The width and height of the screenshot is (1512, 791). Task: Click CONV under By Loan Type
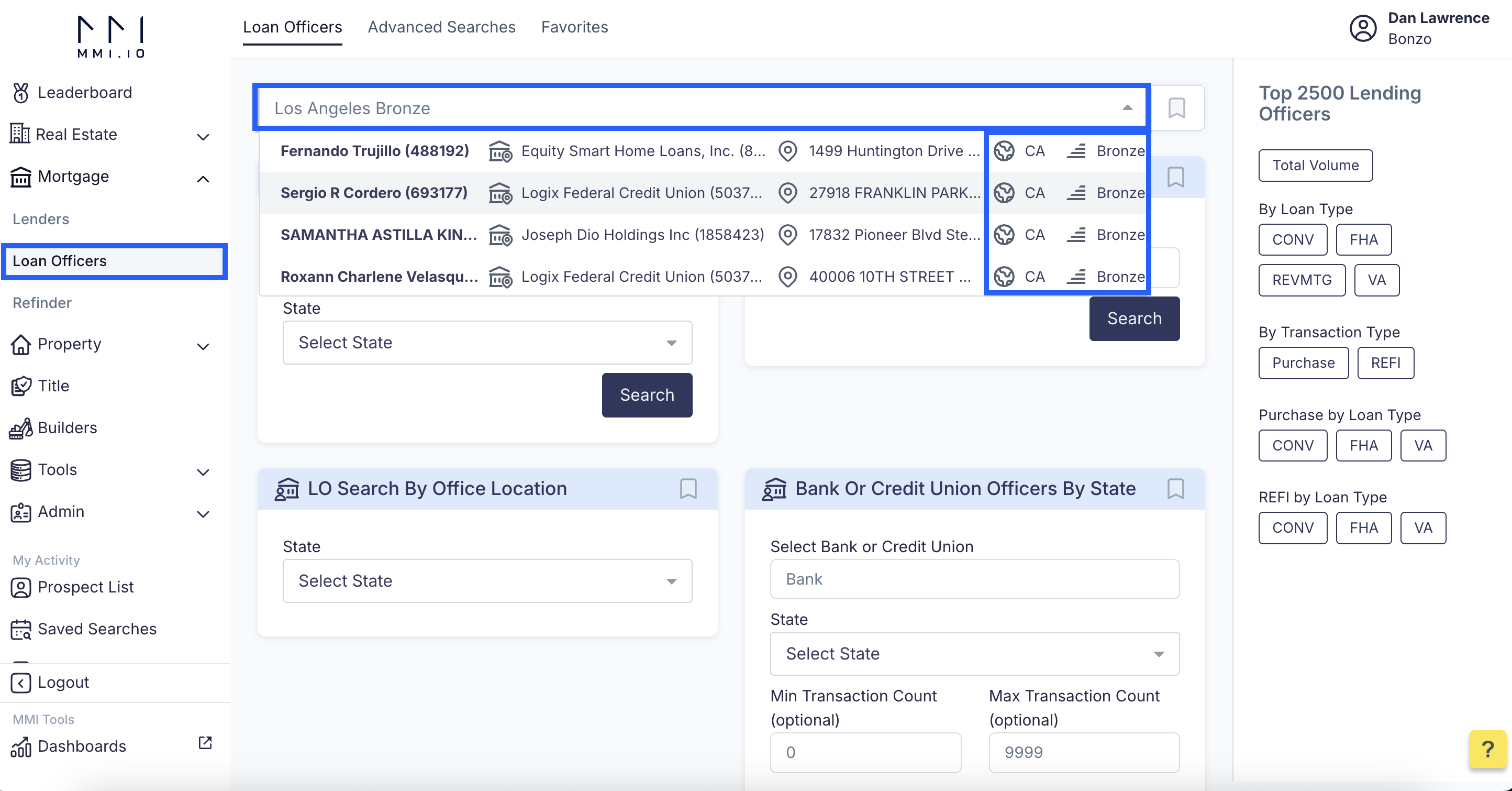click(x=1293, y=239)
